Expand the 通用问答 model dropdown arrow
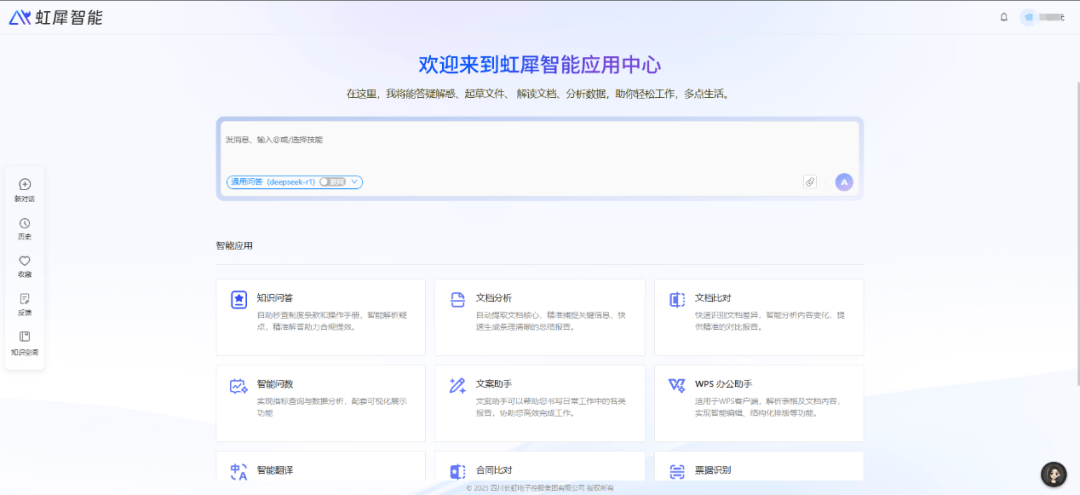Screen dimensions: 1080x495 356,182
